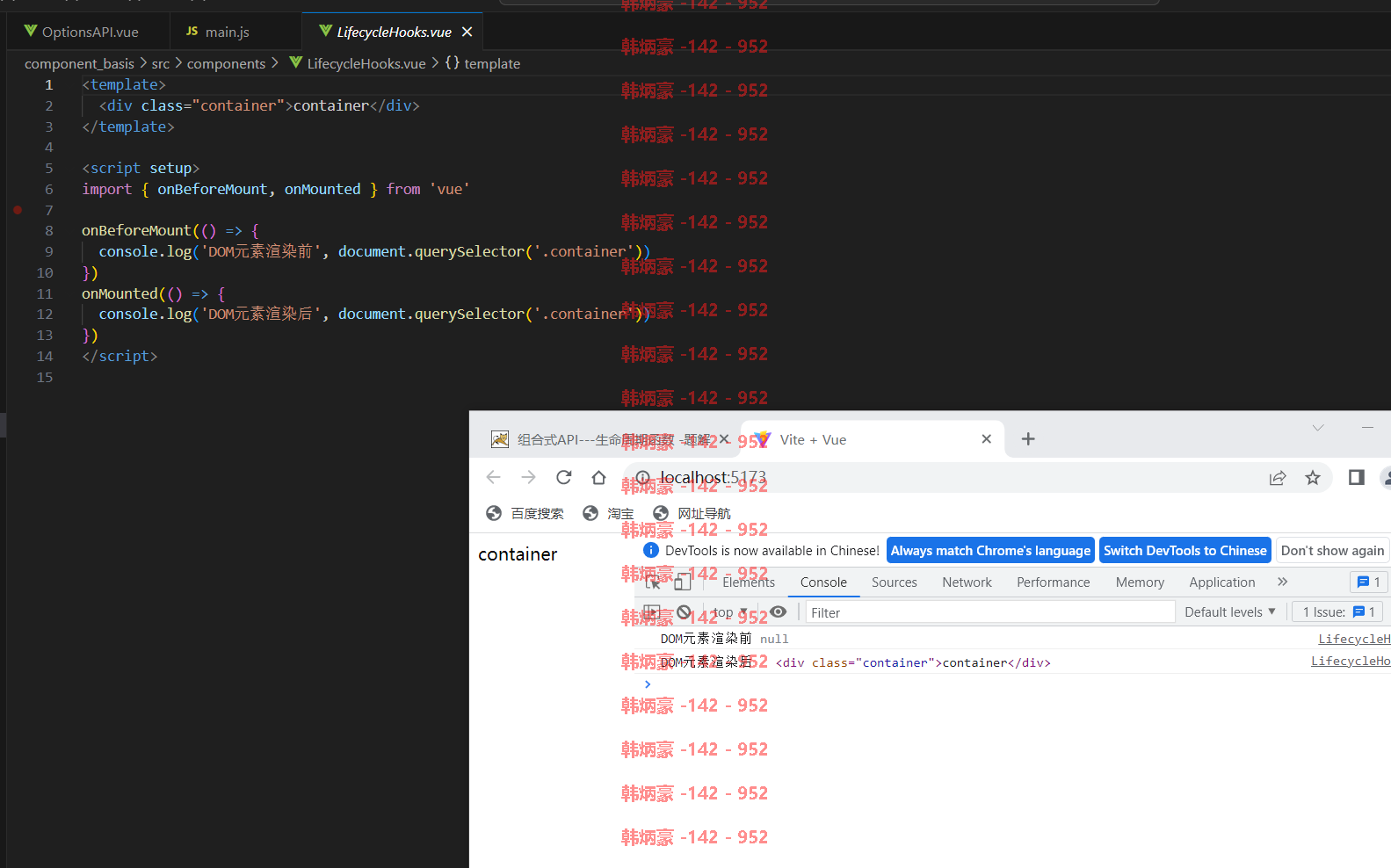Viewport: 1391px width, 868px height.
Task: Open the browser tab search chevron
Action: pyautogui.click(x=1318, y=428)
